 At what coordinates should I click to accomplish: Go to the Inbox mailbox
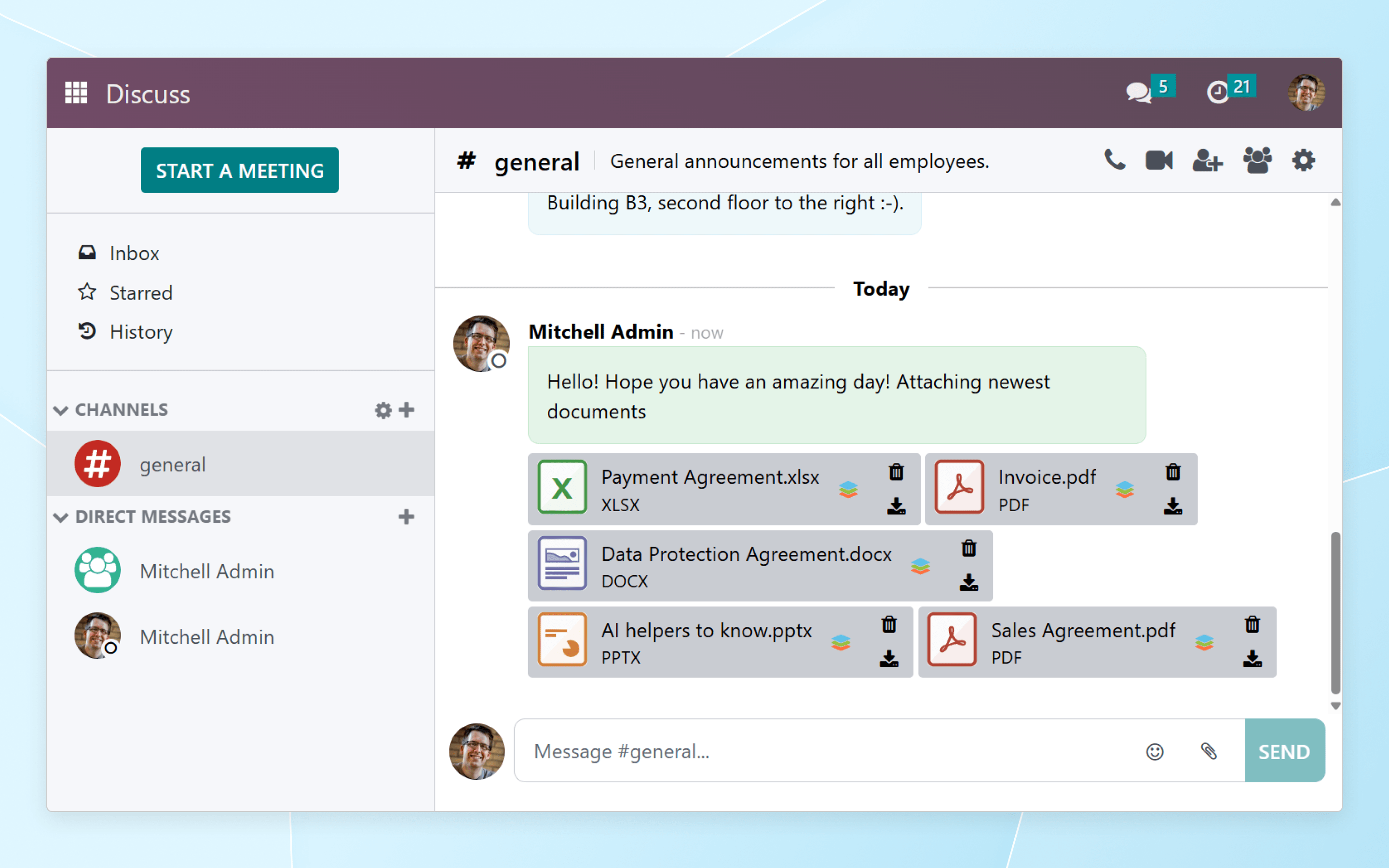tap(134, 253)
